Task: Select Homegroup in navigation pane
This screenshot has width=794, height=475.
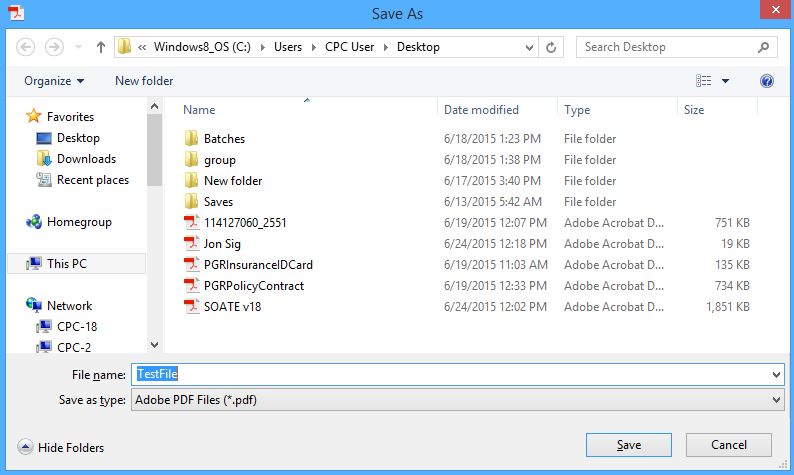Action: 79,222
